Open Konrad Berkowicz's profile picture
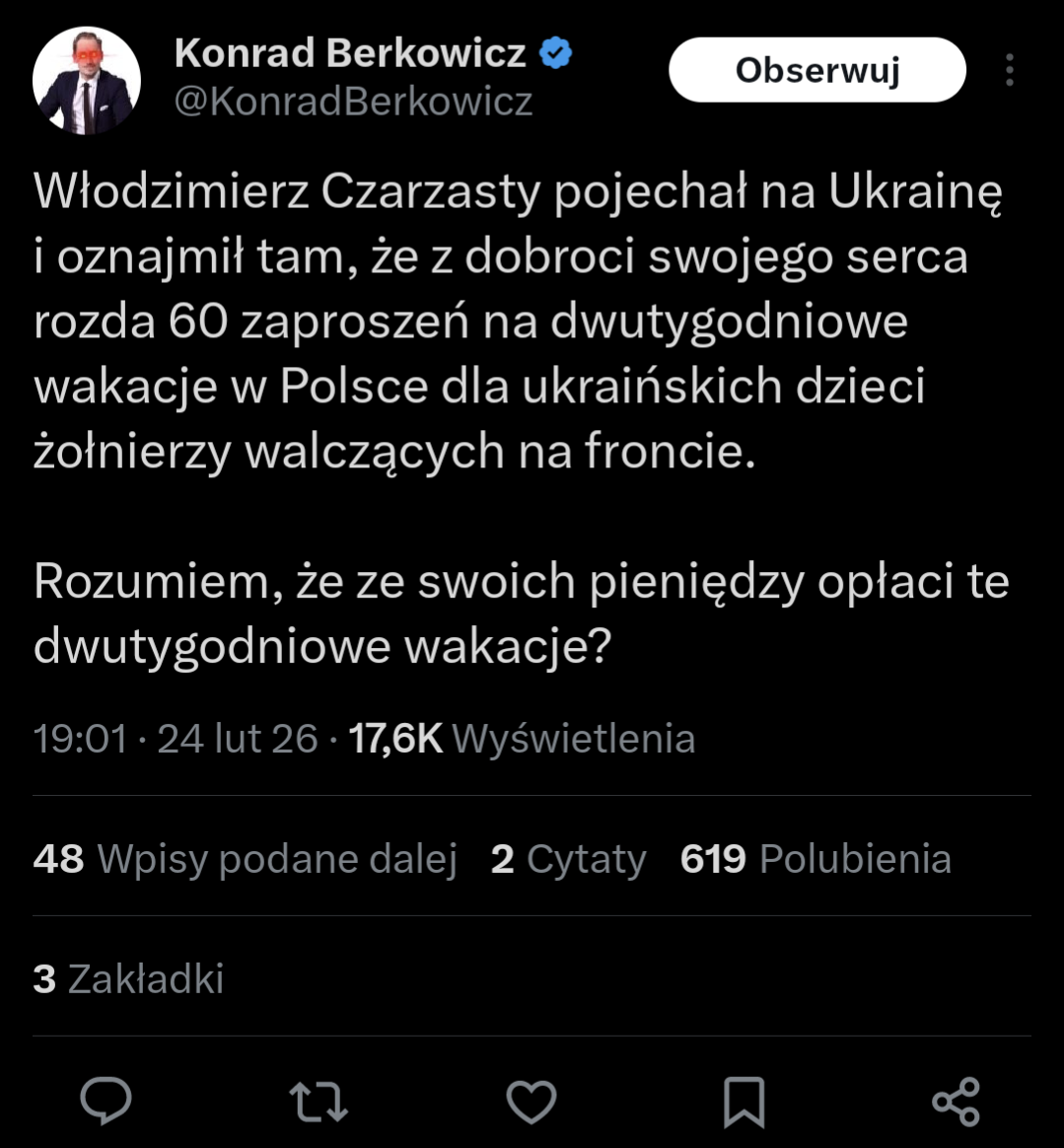 (87, 81)
